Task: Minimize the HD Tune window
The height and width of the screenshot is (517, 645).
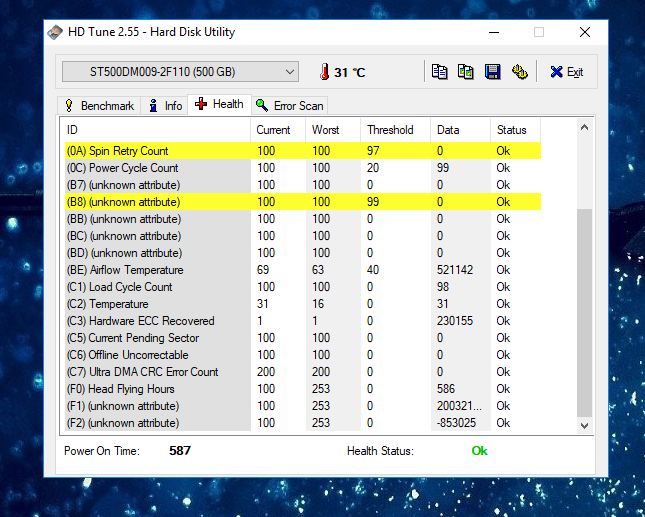Action: click(494, 32)
